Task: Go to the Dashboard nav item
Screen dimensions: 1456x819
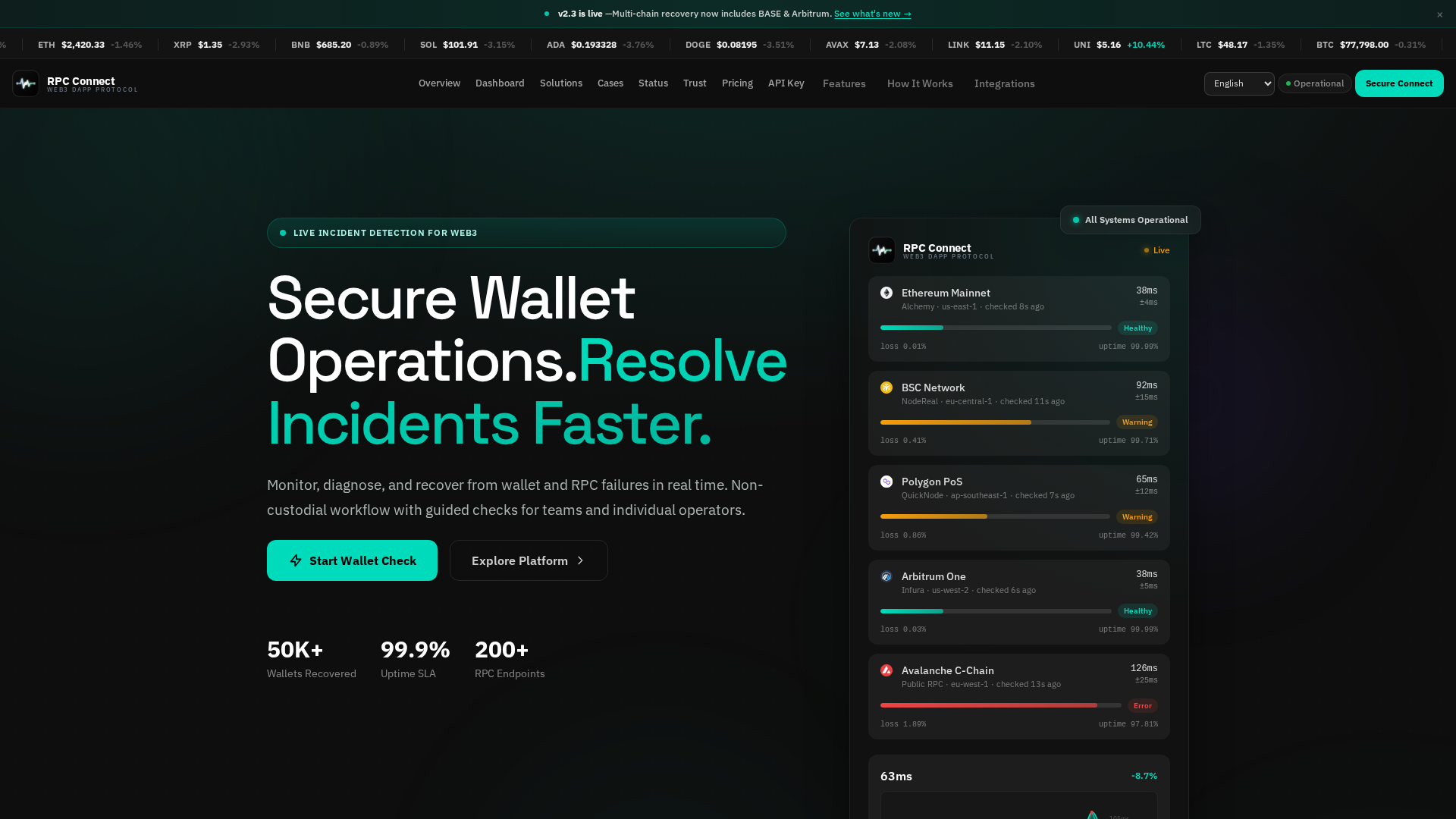Action: pyautogui.click(x=500, y=83)
